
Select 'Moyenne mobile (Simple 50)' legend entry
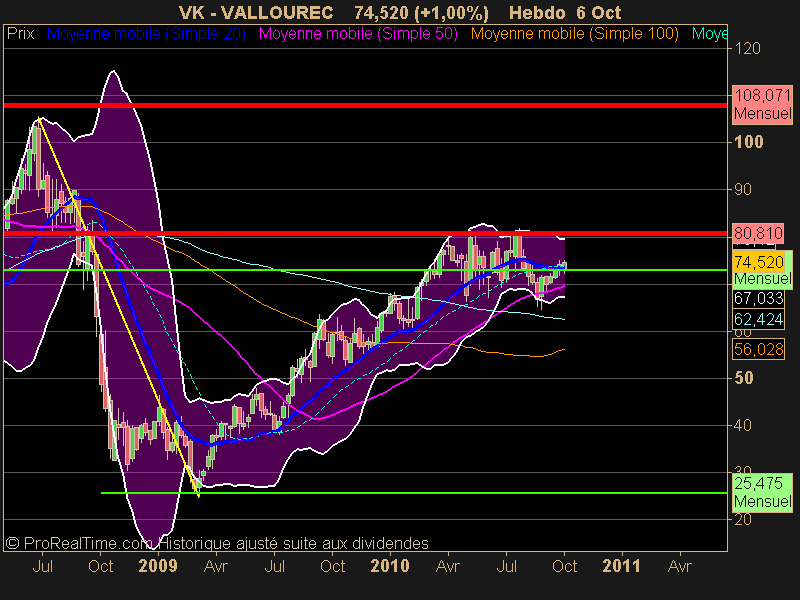[x=358, y=34]
